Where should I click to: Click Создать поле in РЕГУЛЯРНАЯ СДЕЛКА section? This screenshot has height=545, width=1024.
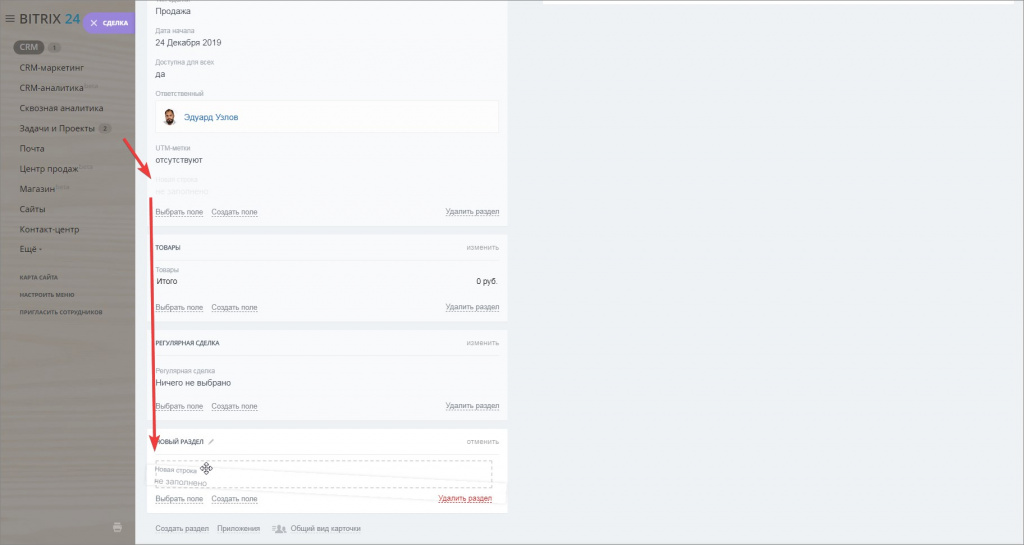(234, 406)
